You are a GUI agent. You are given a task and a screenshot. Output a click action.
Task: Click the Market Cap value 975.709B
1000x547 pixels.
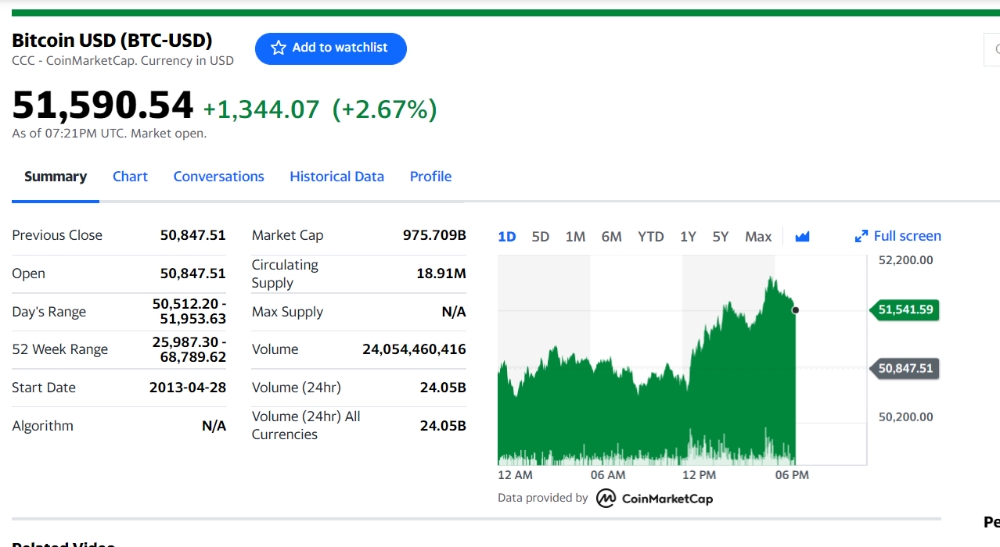pyautogui.click(x=434, y=235)
